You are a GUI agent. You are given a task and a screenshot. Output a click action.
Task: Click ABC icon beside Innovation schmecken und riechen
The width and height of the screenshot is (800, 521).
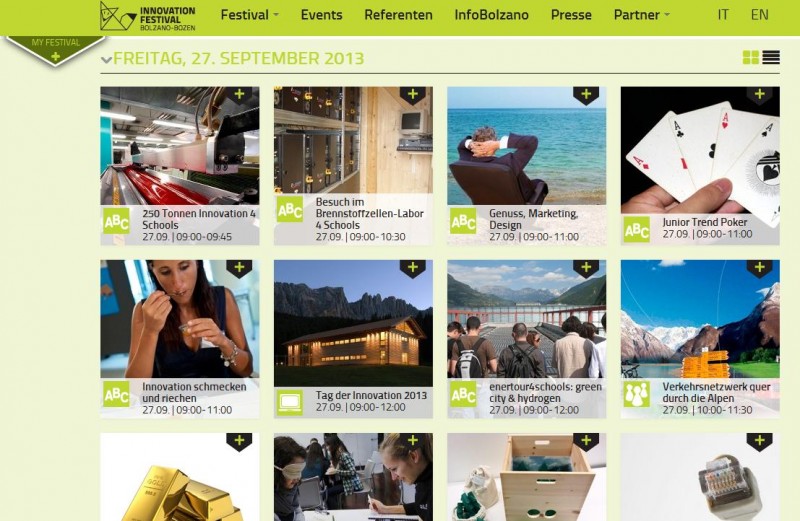coord(116,394)
